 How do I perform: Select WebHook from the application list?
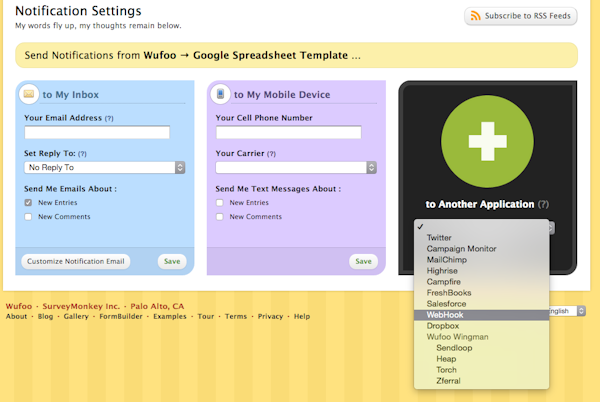click(x=481, y=315)
